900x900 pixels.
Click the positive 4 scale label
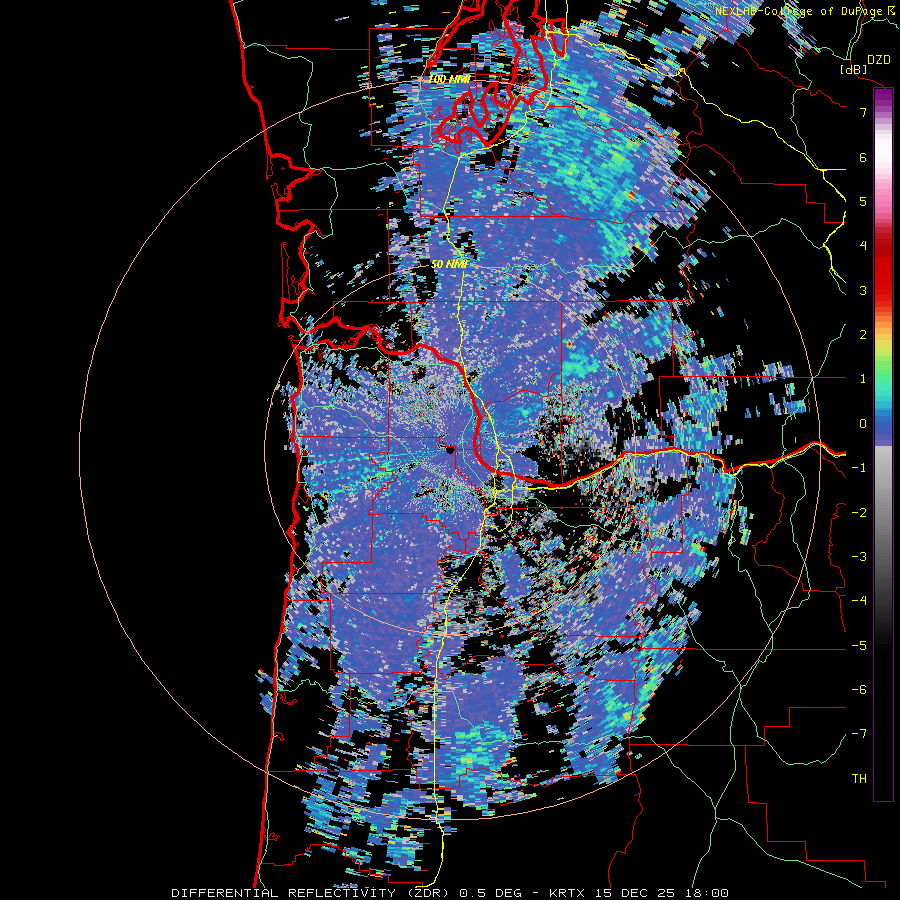pos(863,246)
